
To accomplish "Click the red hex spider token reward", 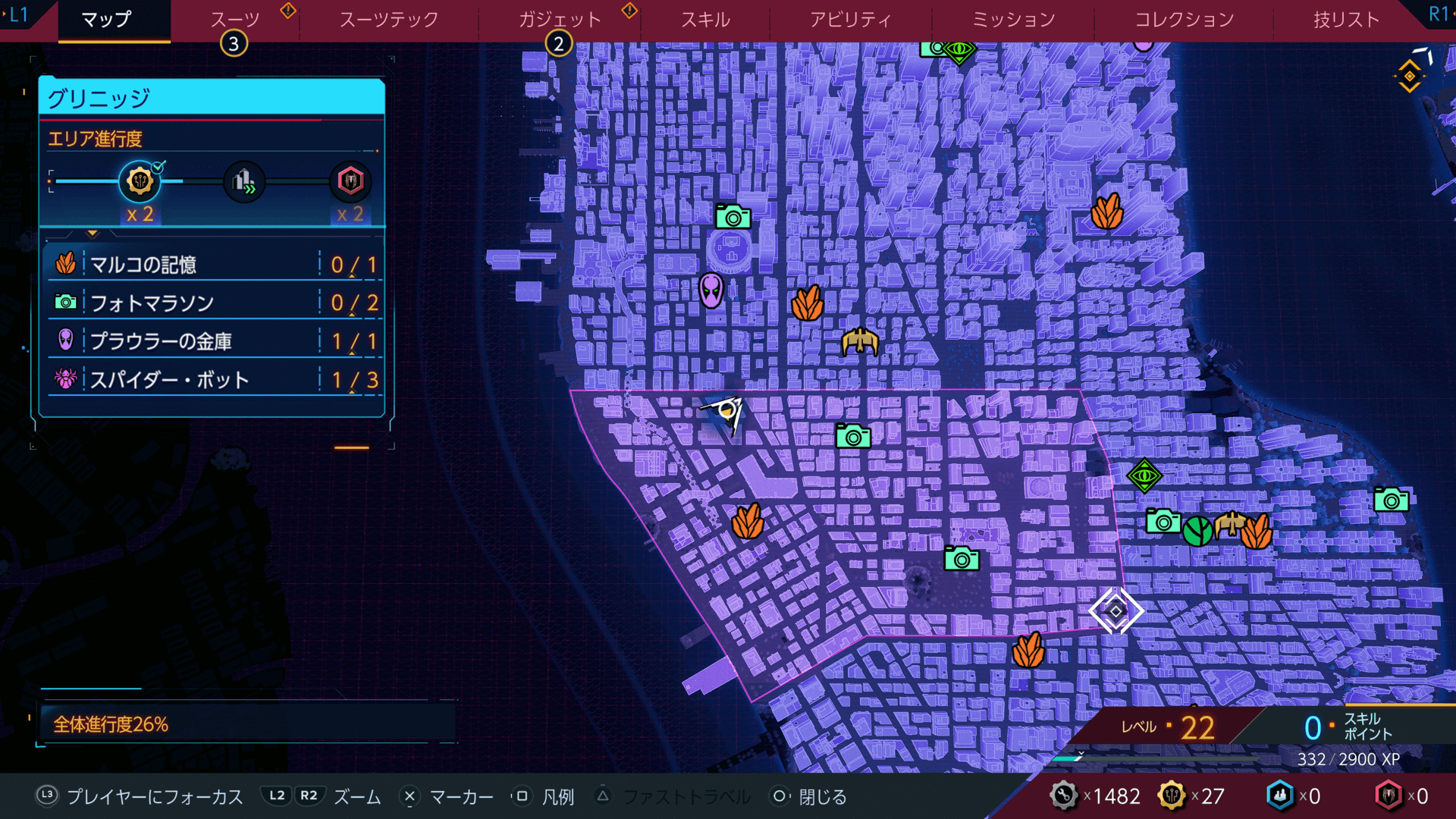I will coord(350,181).
